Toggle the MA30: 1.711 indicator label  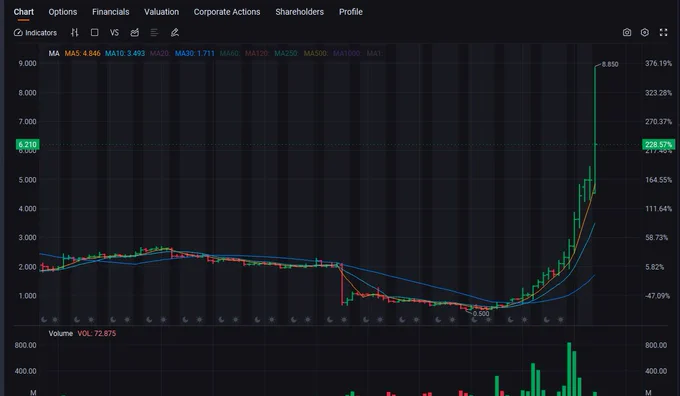[195, 53]
